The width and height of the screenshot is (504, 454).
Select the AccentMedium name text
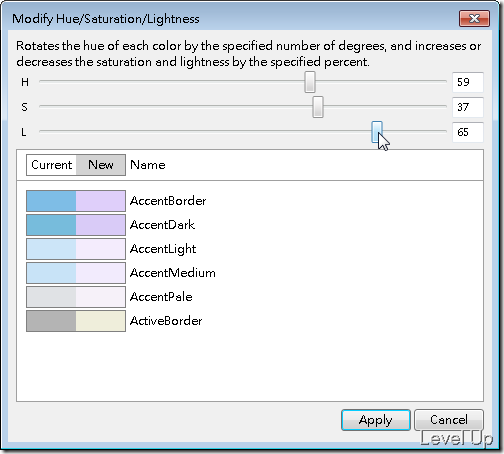[173, 273]
